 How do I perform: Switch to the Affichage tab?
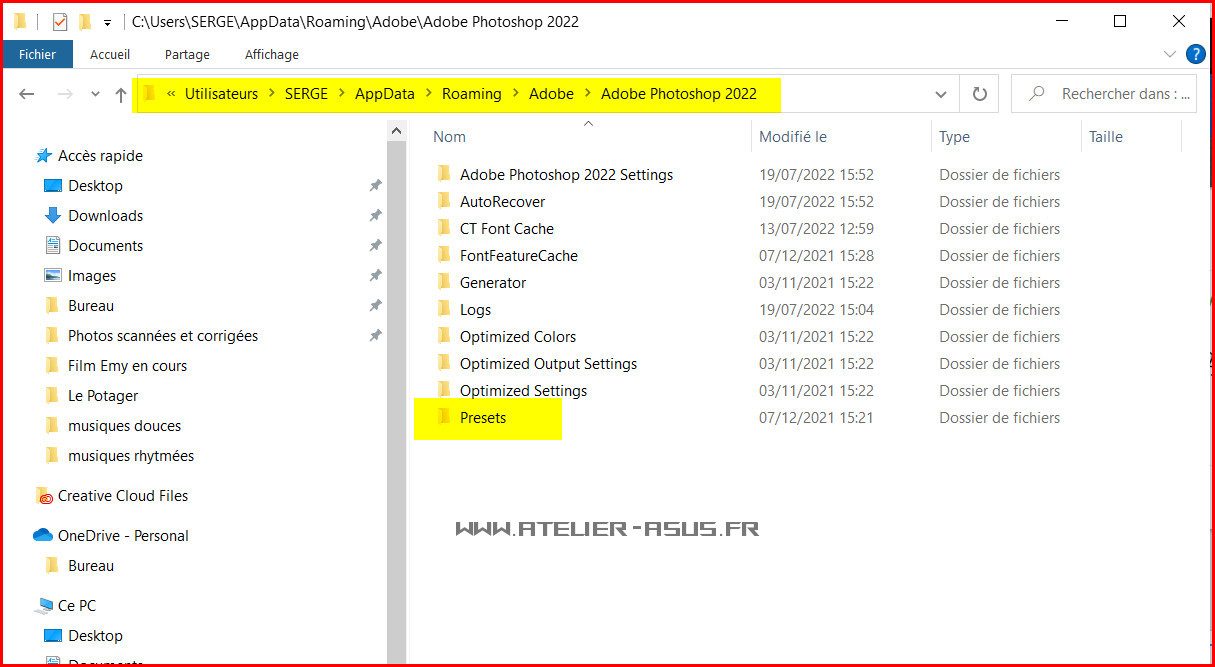pyautogui.click(x=271, y=54)
